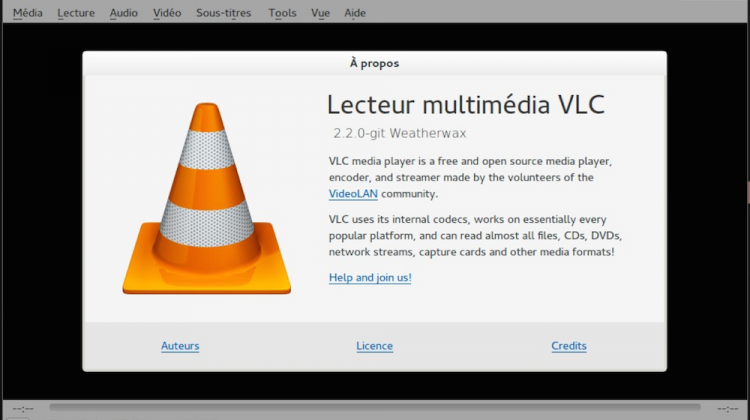Toggle the remaining time label at right
Screen dimensions: 750x420
coord(727,408)
